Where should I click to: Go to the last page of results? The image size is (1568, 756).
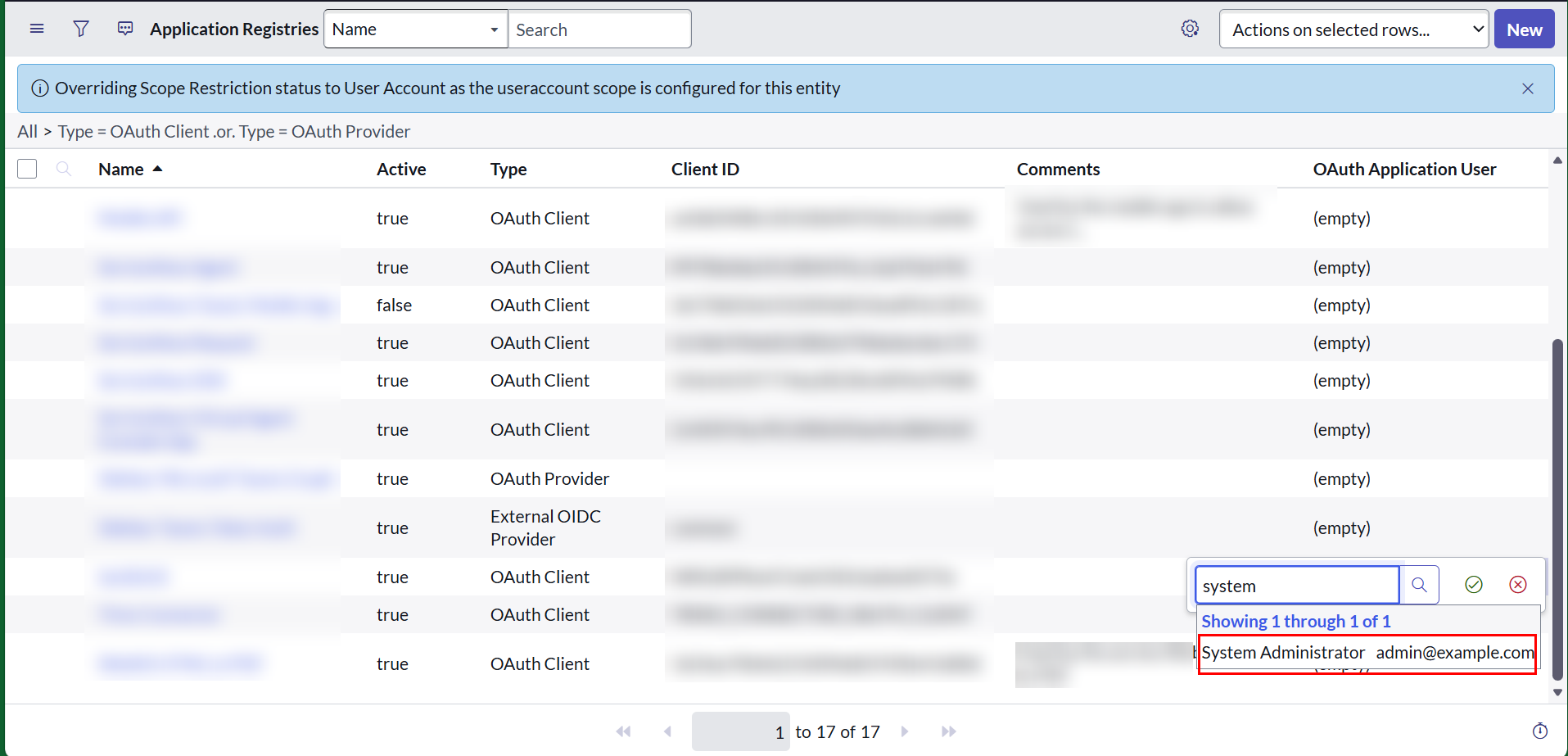click(949, 731)
